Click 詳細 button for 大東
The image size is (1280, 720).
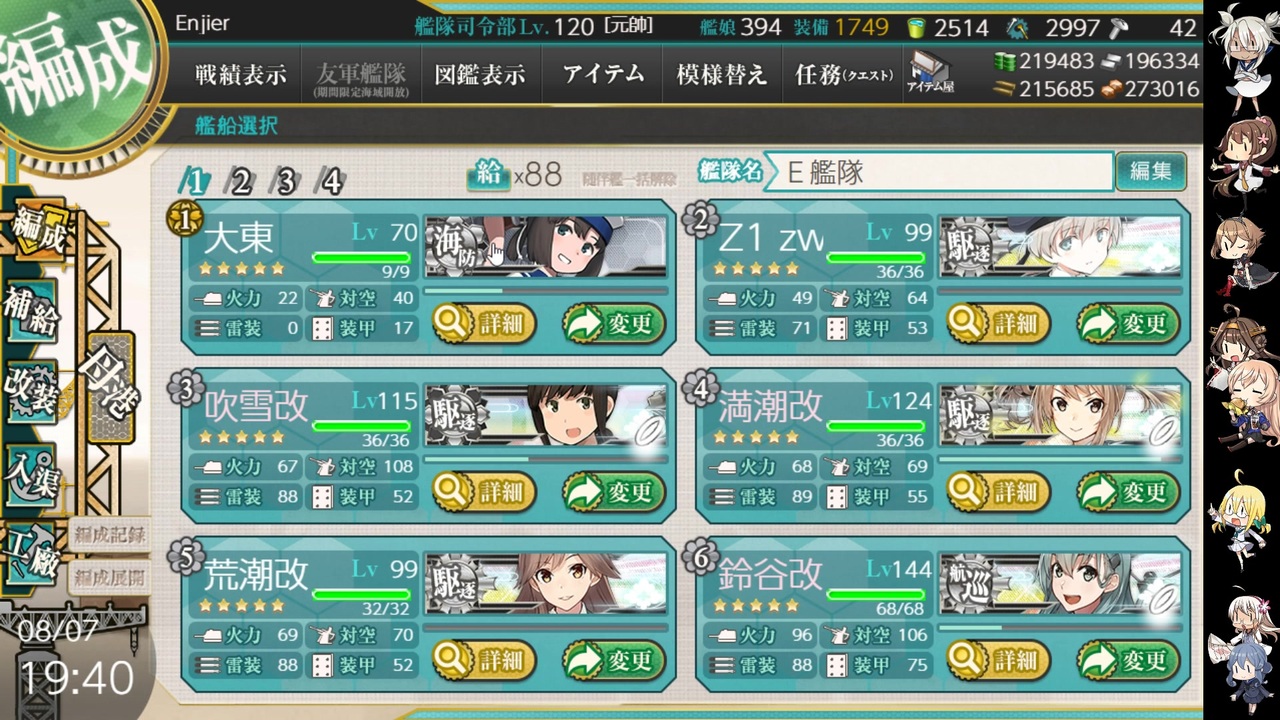tap(485, 323)
